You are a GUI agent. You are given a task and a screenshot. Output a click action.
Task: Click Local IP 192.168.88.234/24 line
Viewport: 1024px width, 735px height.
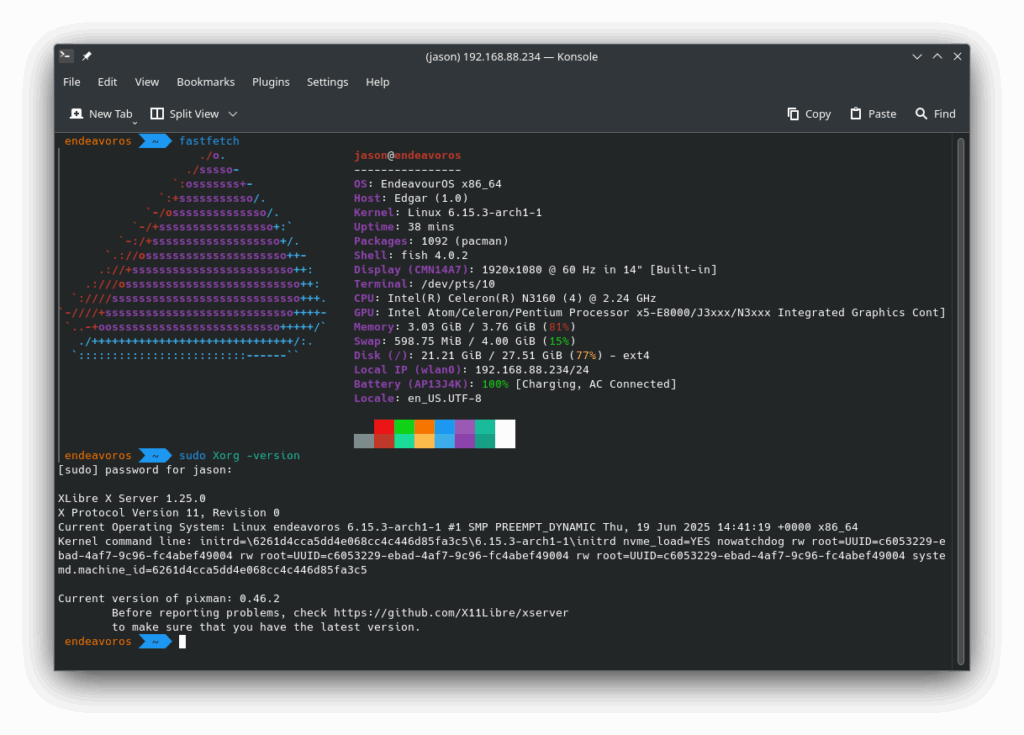472,370
